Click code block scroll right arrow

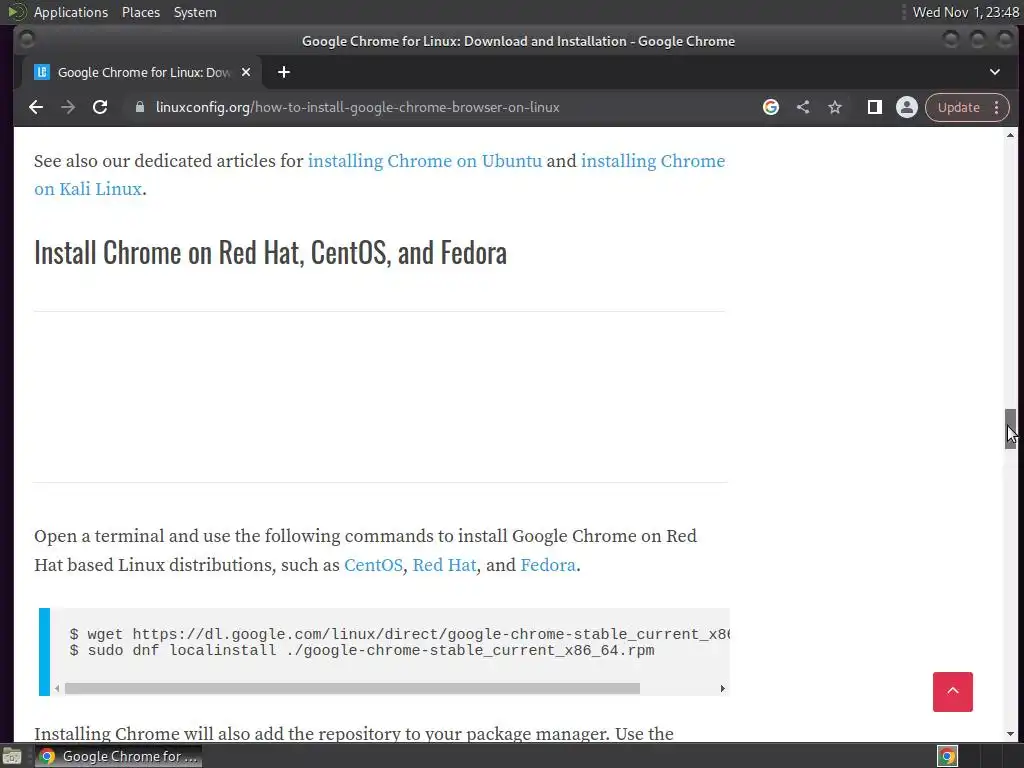(x=722, y=688)
